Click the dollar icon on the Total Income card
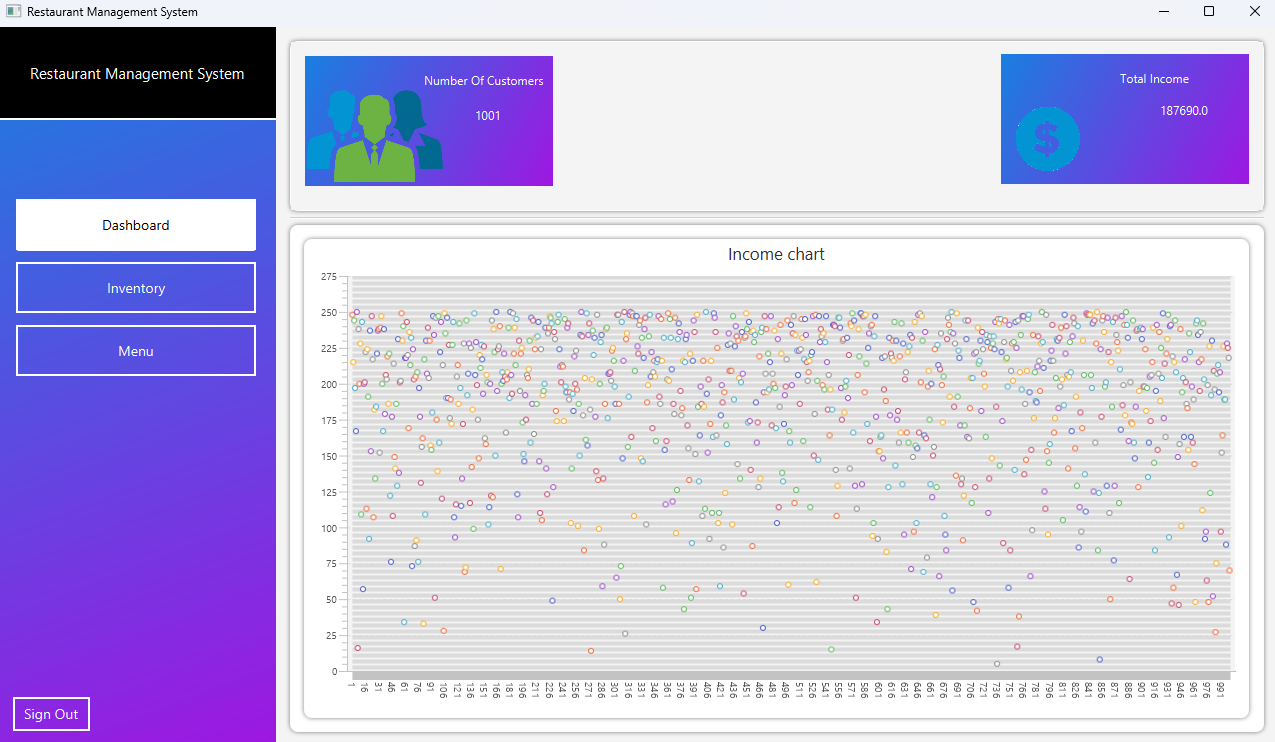Screen dimensions: 1275x742 1047,139
